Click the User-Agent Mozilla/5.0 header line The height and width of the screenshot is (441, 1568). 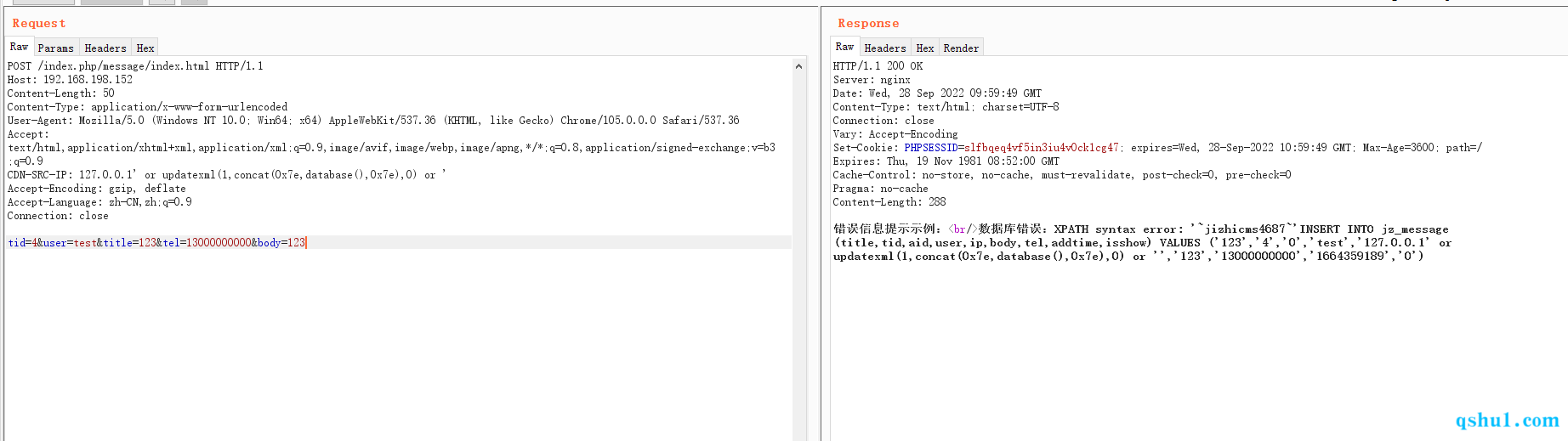(373, 121)
